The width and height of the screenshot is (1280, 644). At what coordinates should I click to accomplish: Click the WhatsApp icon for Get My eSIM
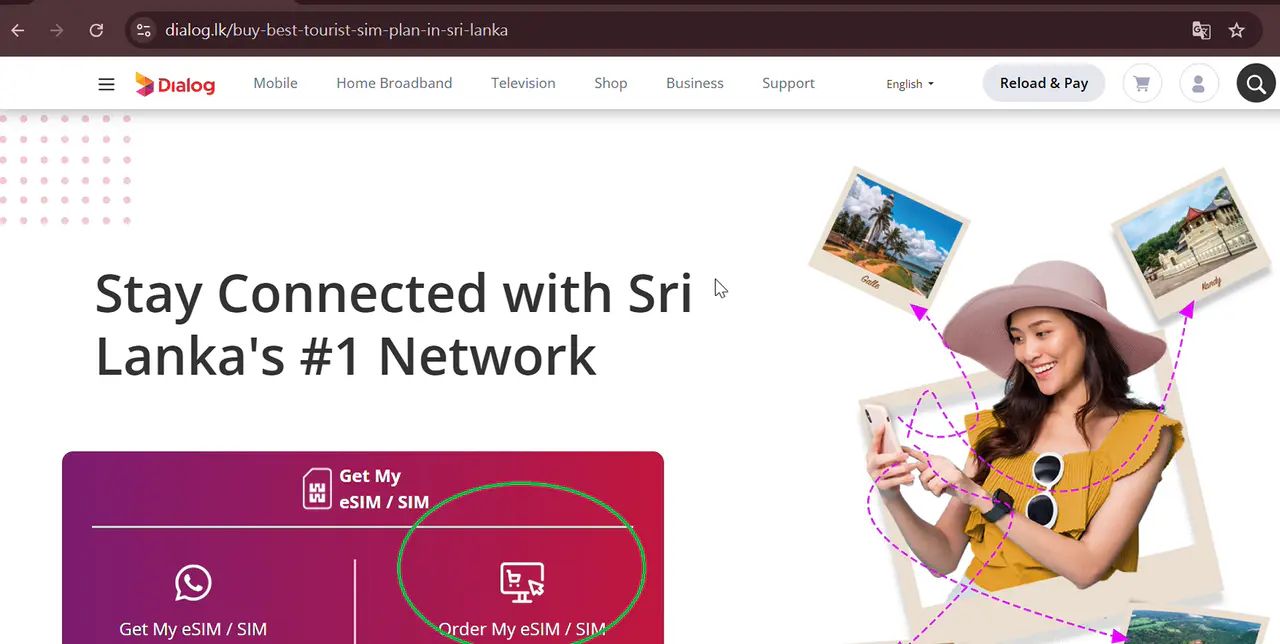(193, 583)
